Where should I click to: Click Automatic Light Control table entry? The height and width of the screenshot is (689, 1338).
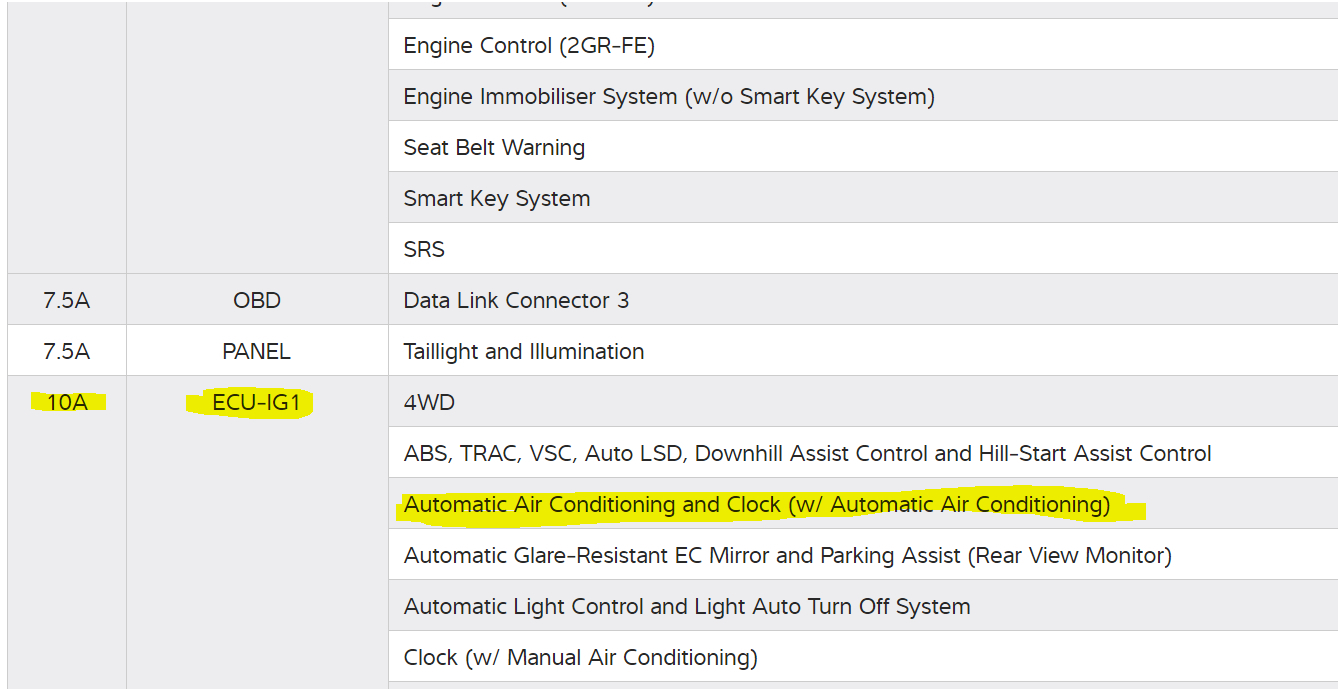click(686, 607)
